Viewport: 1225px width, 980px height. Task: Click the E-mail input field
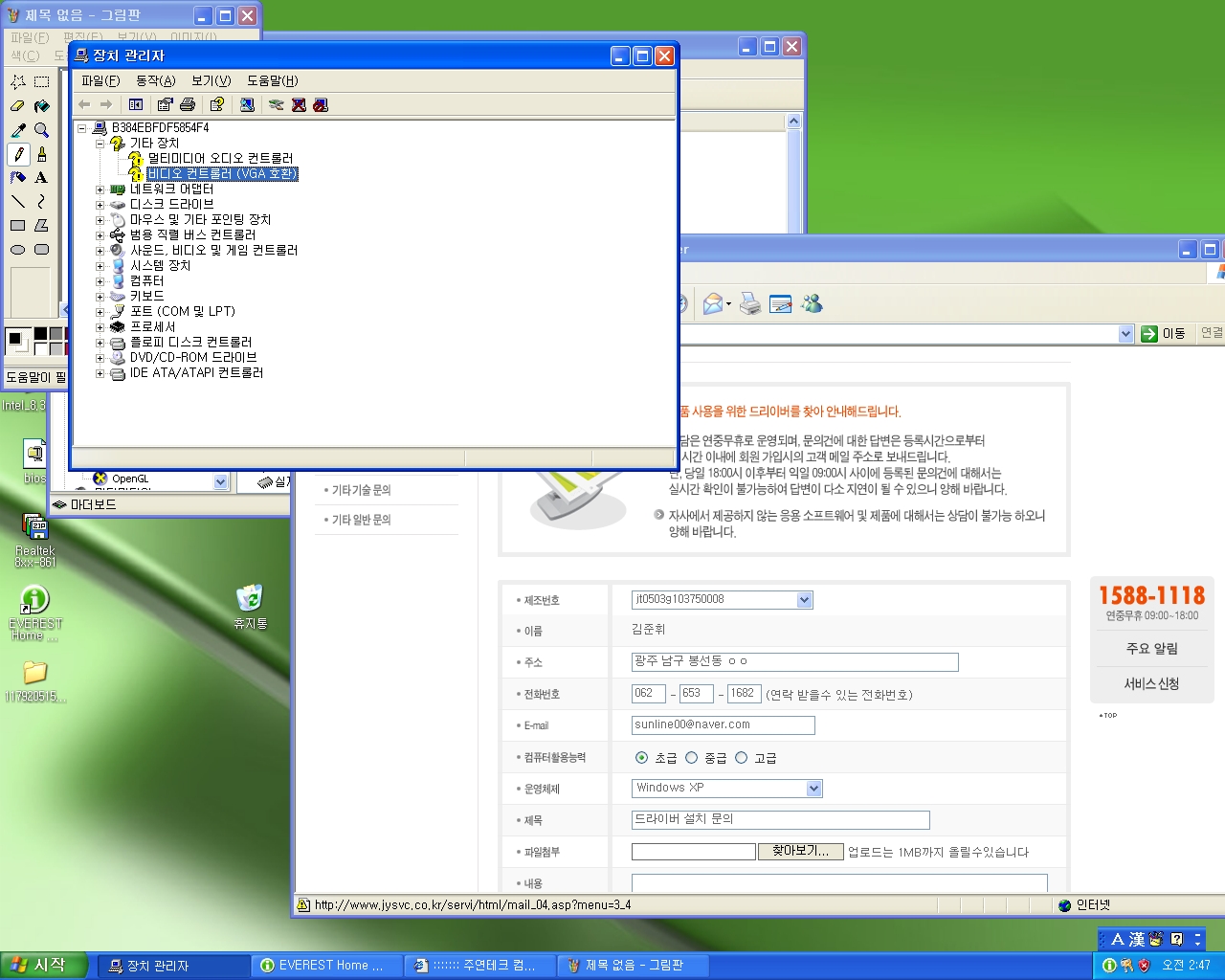(723, 724)
